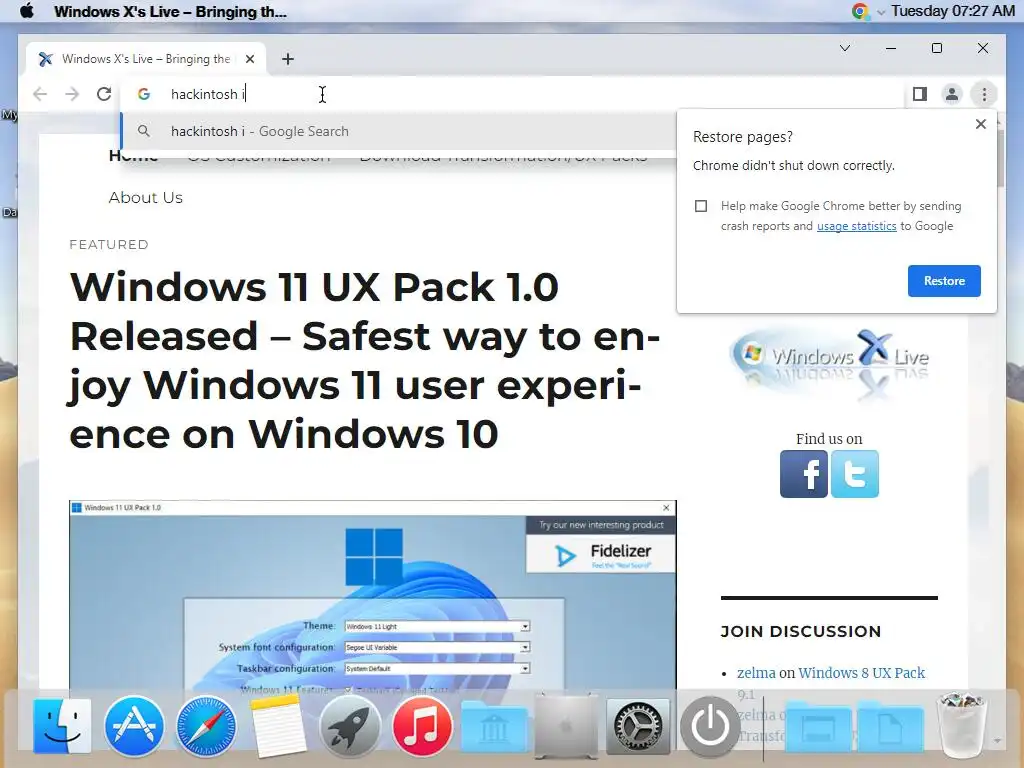This screenshot has width=1024, height=768.
Task: Click the Google G icon in omnibox
Action: pyautogui.click(x=144, y=94)
